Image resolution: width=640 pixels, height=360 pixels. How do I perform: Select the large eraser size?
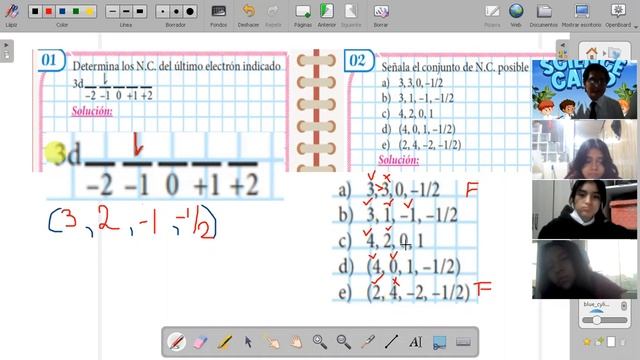point(190,11)
